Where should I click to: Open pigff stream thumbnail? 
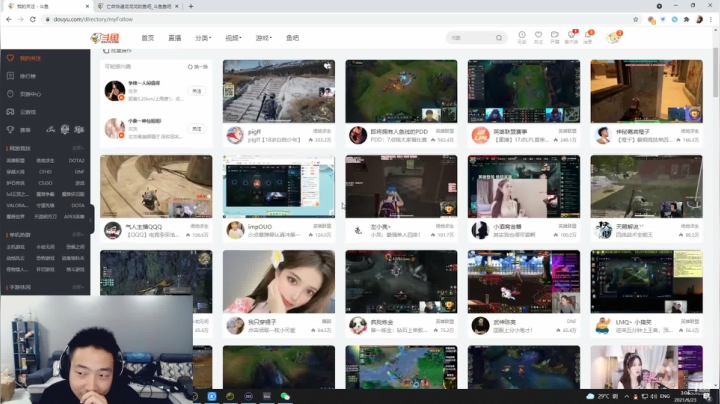pos(279,91)
